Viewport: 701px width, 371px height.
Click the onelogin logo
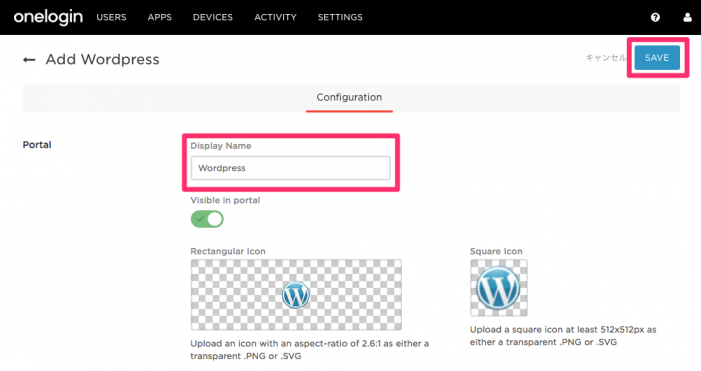(48, 17)
